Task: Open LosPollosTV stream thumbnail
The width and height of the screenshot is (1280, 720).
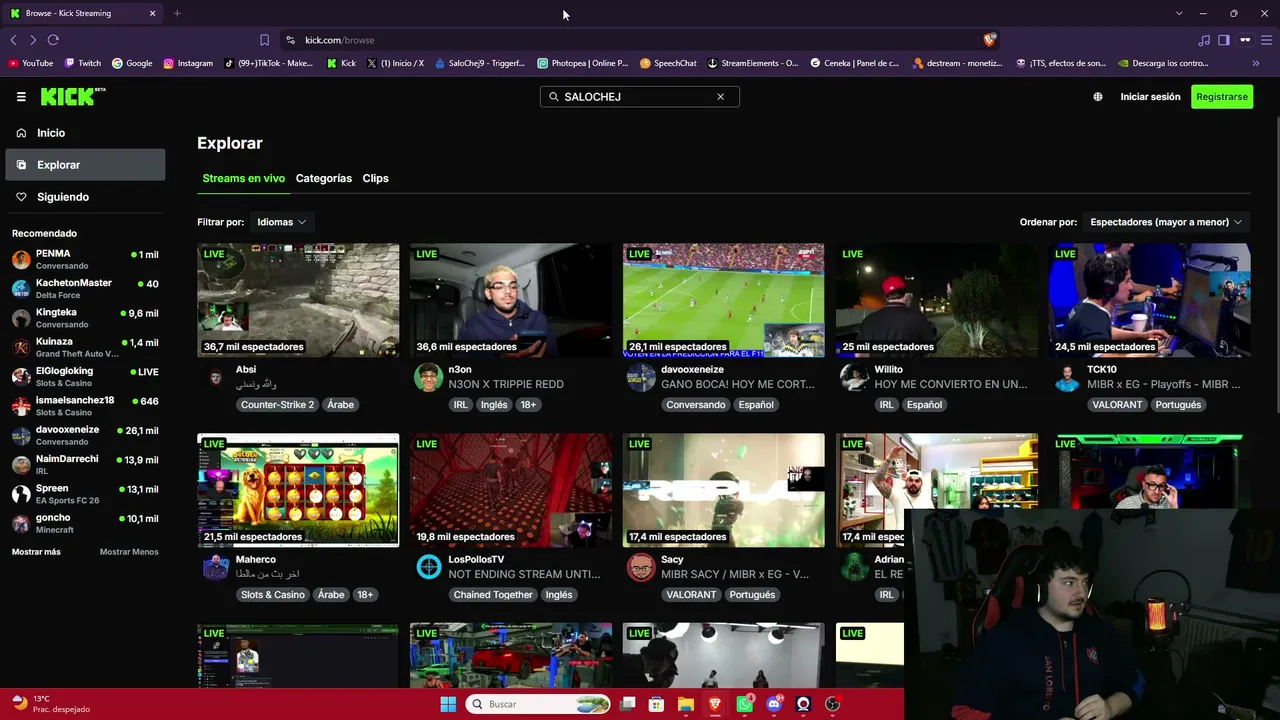Action: tap(511, 490)
